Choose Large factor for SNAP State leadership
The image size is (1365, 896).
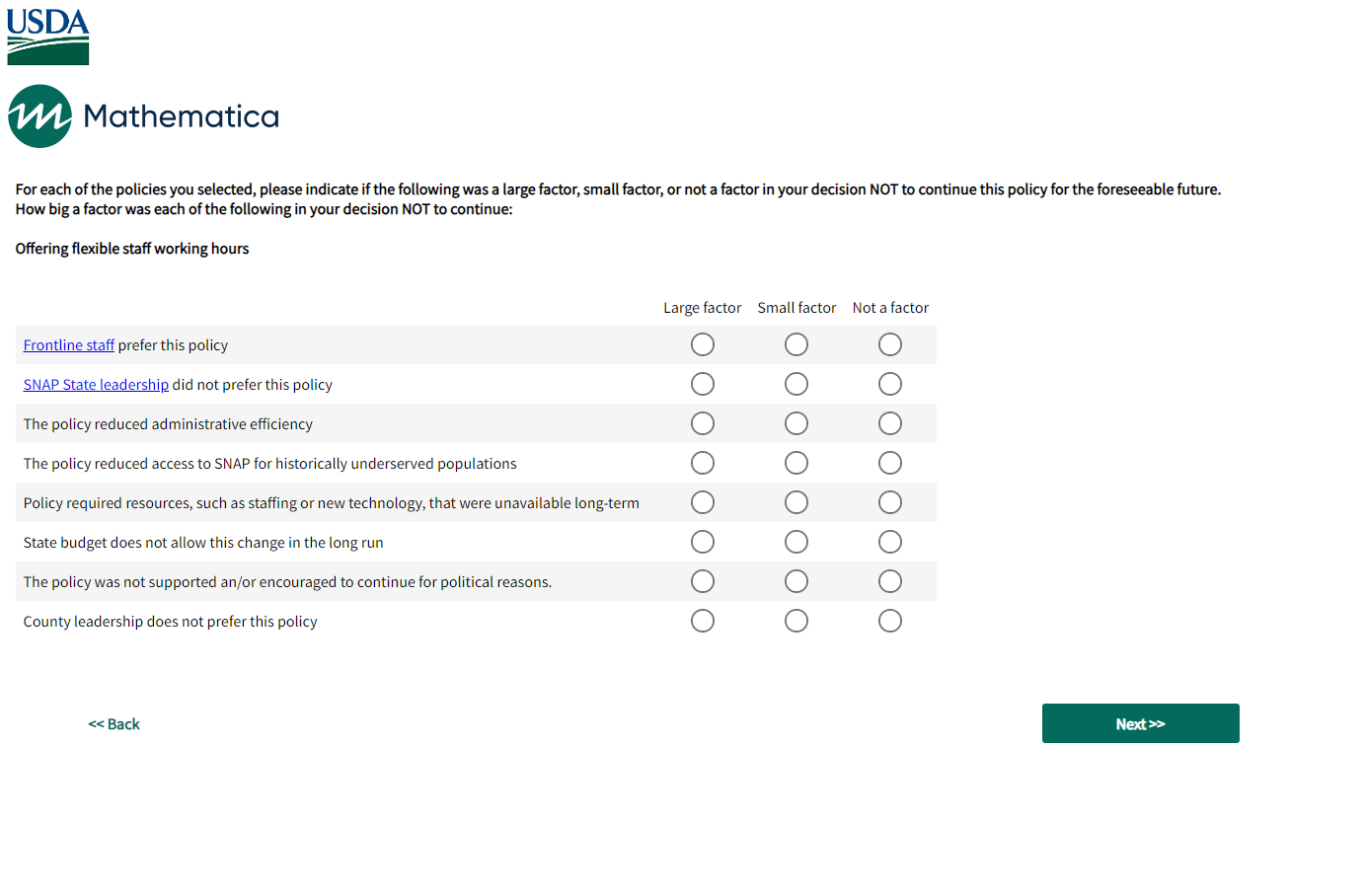pos(703,384)
